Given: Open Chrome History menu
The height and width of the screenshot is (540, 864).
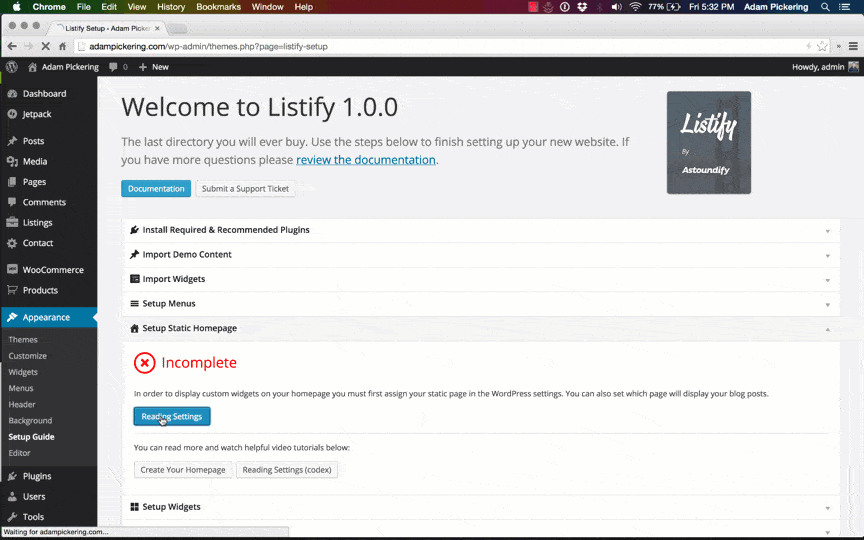Looking at the screenshot, I should [171, 7].
